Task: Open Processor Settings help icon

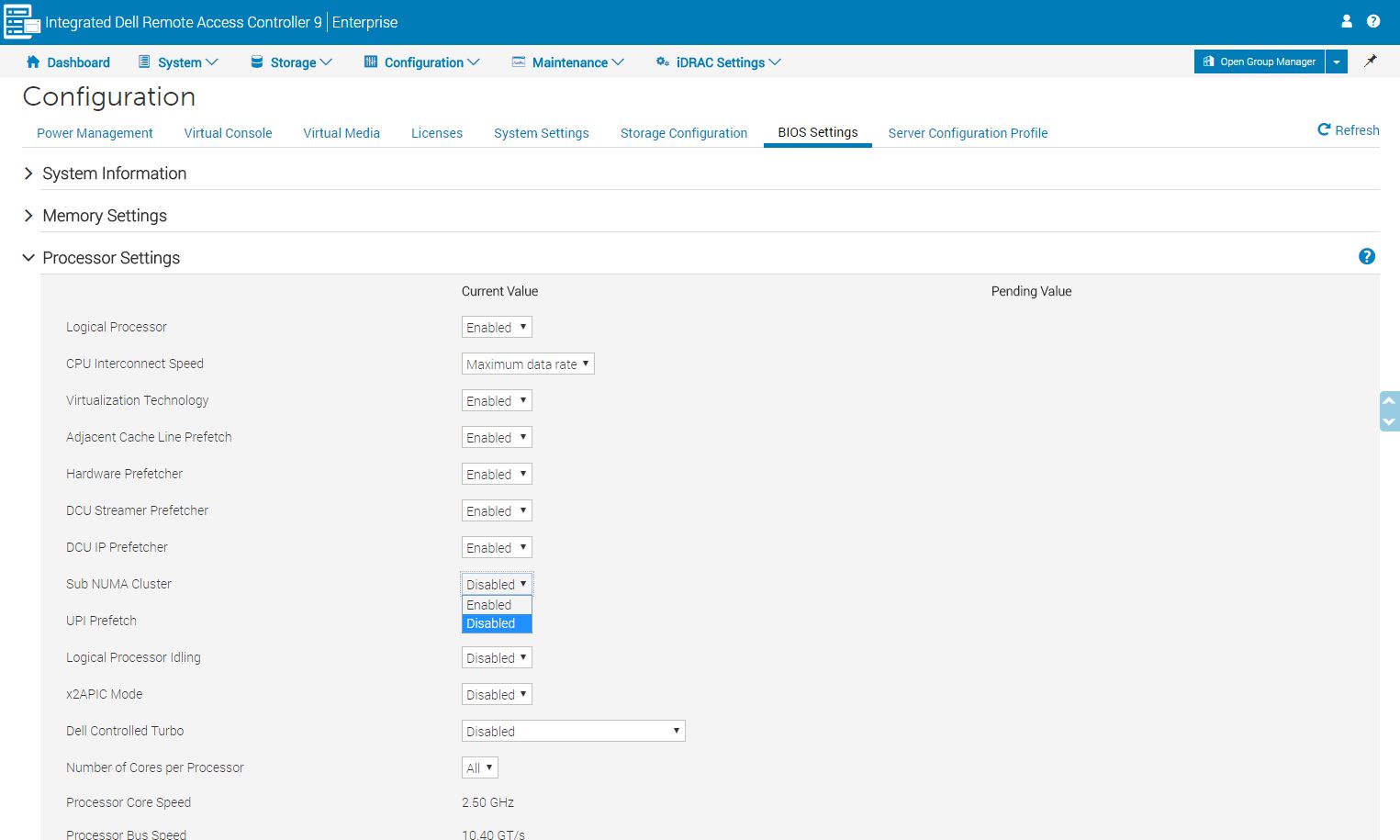Action: click(x=1367, y=257)
